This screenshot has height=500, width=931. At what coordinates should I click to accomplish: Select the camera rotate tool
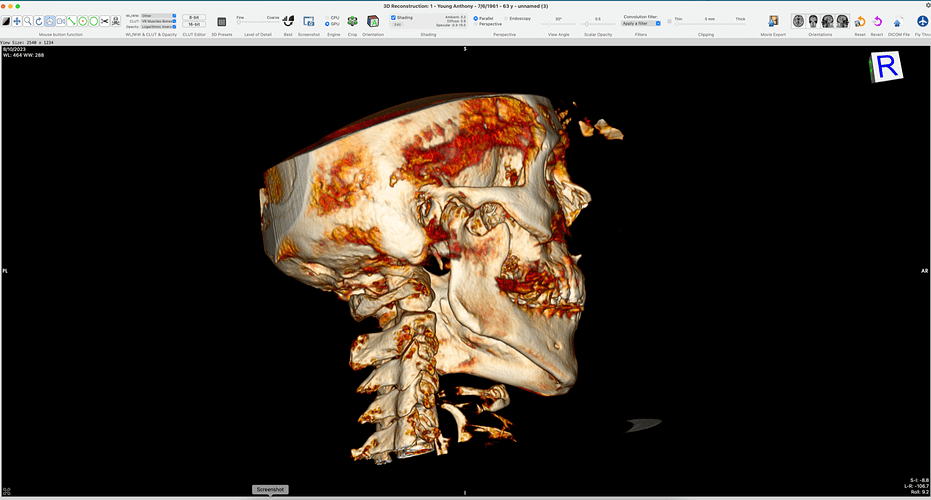click(x=61, y=21)
